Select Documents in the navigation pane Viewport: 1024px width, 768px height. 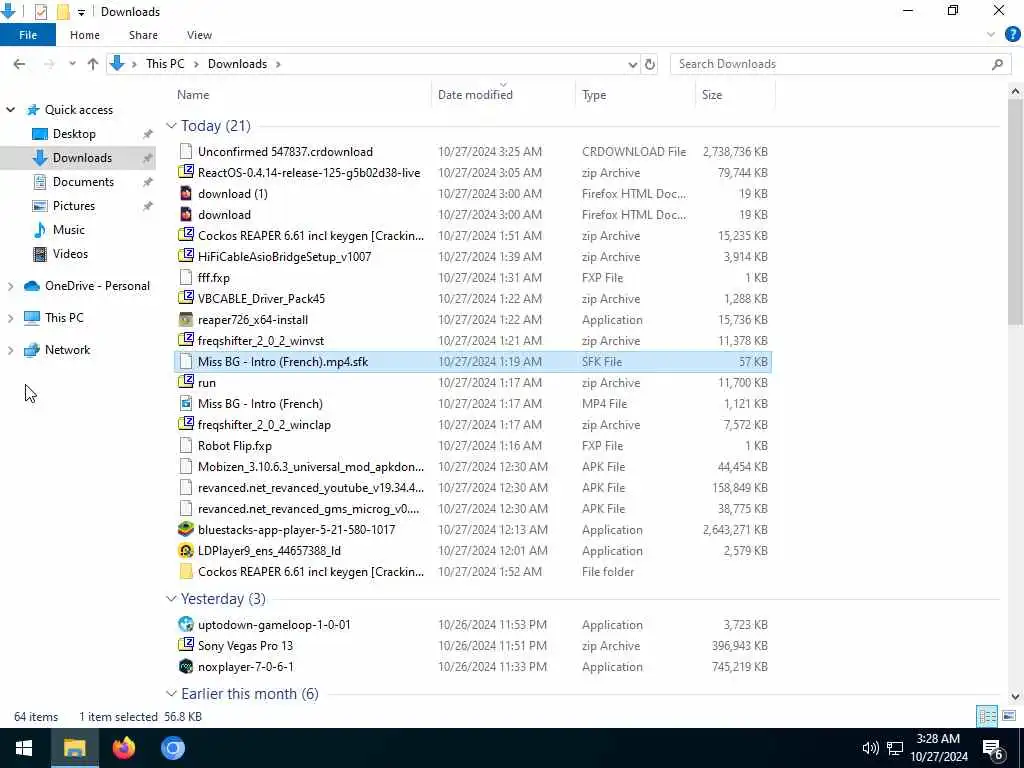83,182
